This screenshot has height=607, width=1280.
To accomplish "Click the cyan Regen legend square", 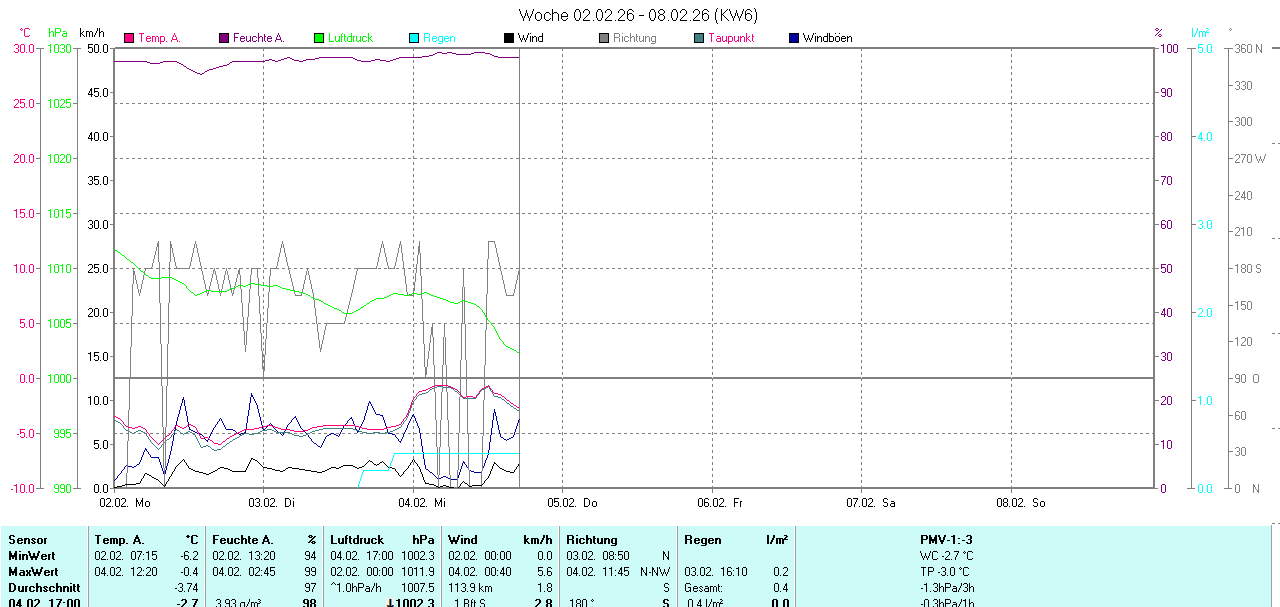I will [414, 38].
